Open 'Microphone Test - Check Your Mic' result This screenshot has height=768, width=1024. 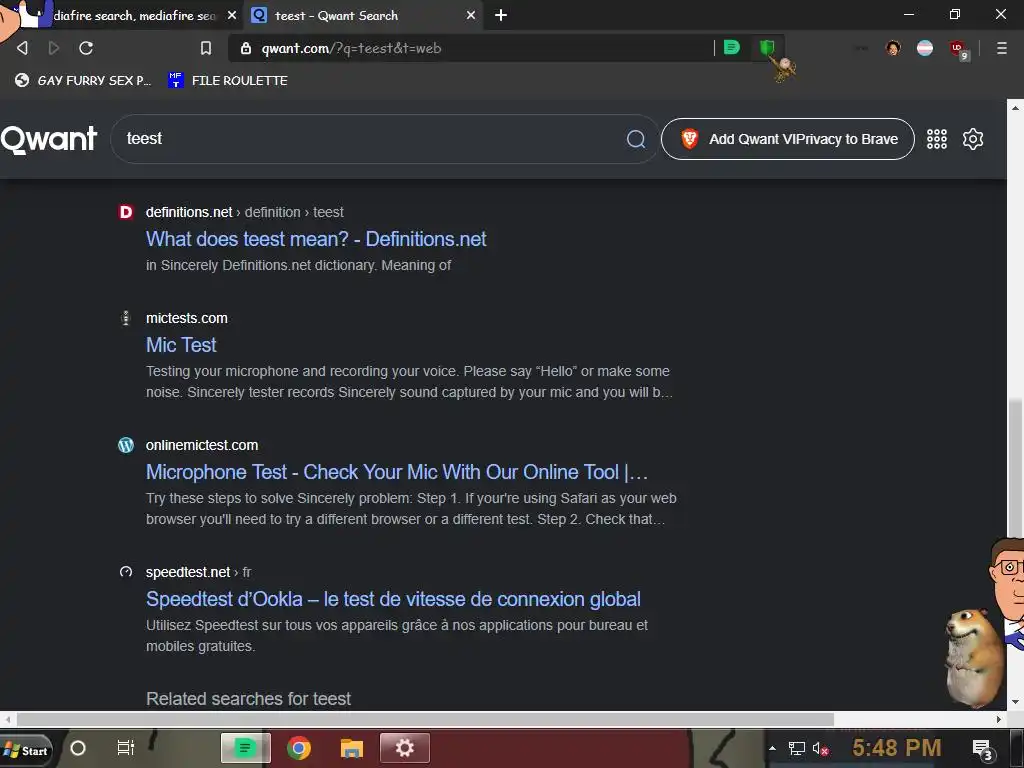(397, 472)
